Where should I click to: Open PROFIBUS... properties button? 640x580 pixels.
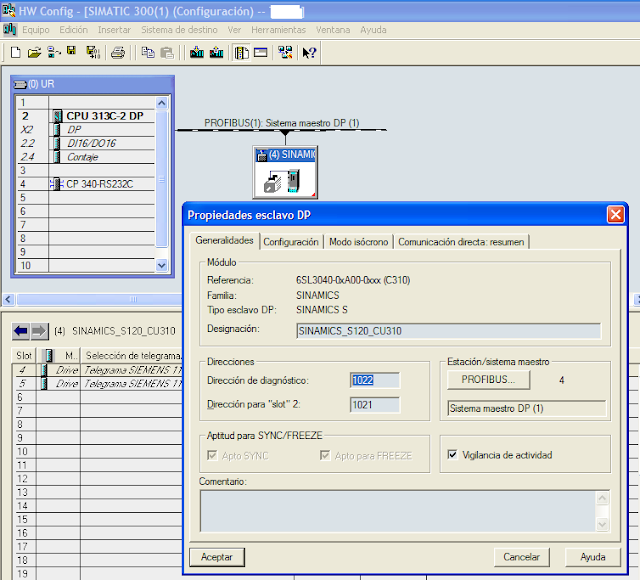[x=489, y=380]
